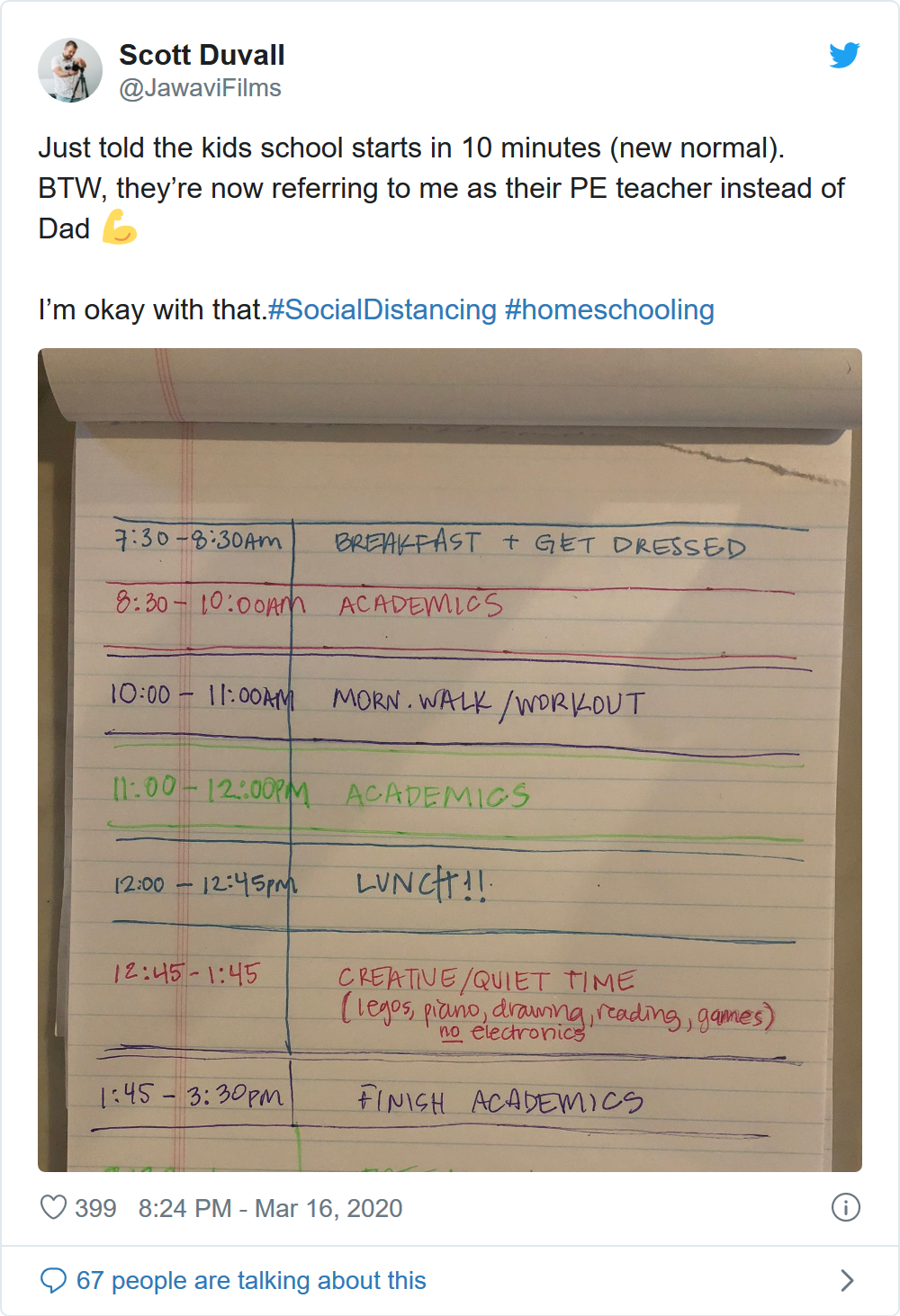Click the green "11:00-12:00PM ACADEMICS" row
The width and height of the screenshot is (900, 1316).
pos(319,792)
